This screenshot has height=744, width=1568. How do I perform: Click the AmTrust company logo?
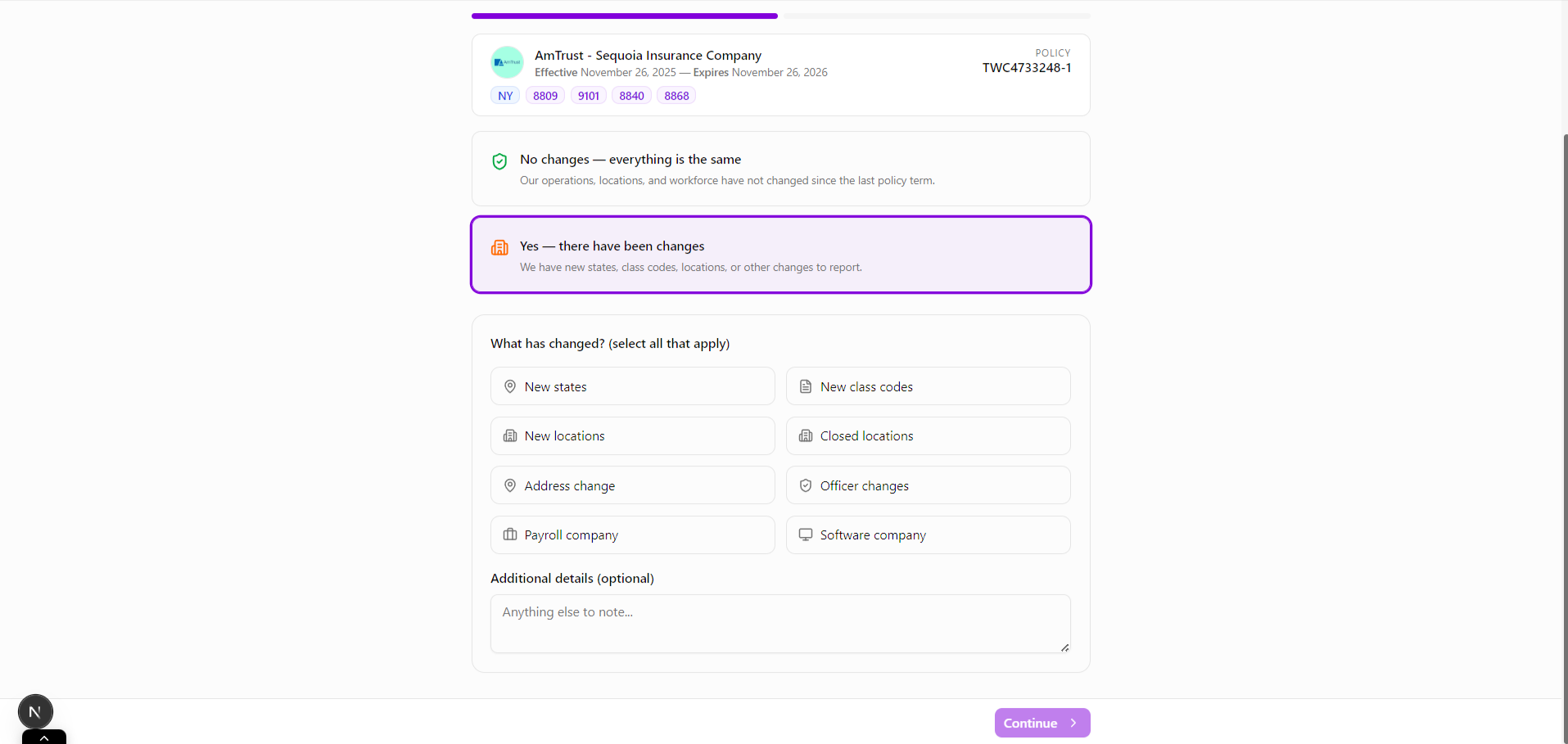[507, 61]
